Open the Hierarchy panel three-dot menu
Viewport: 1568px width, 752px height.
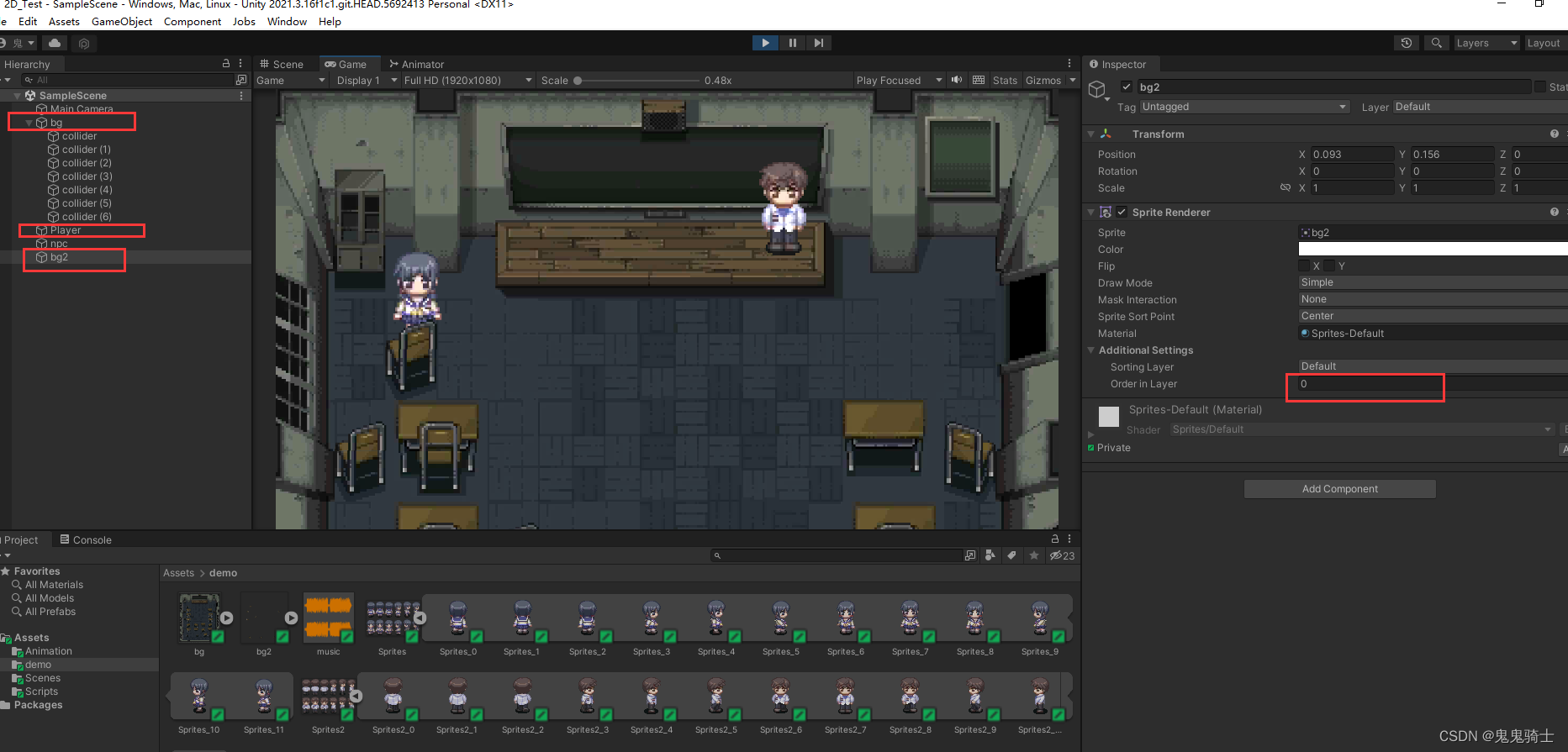[x=240, y=64]
